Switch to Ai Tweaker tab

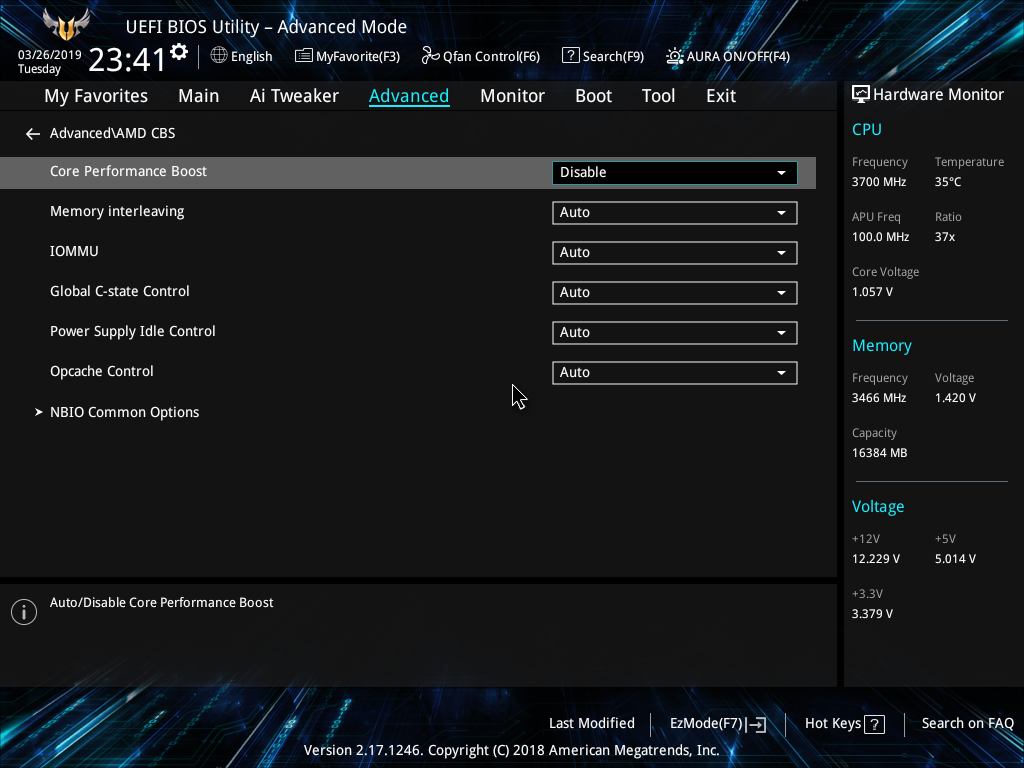pyautogui.click(x=294, y=96)
